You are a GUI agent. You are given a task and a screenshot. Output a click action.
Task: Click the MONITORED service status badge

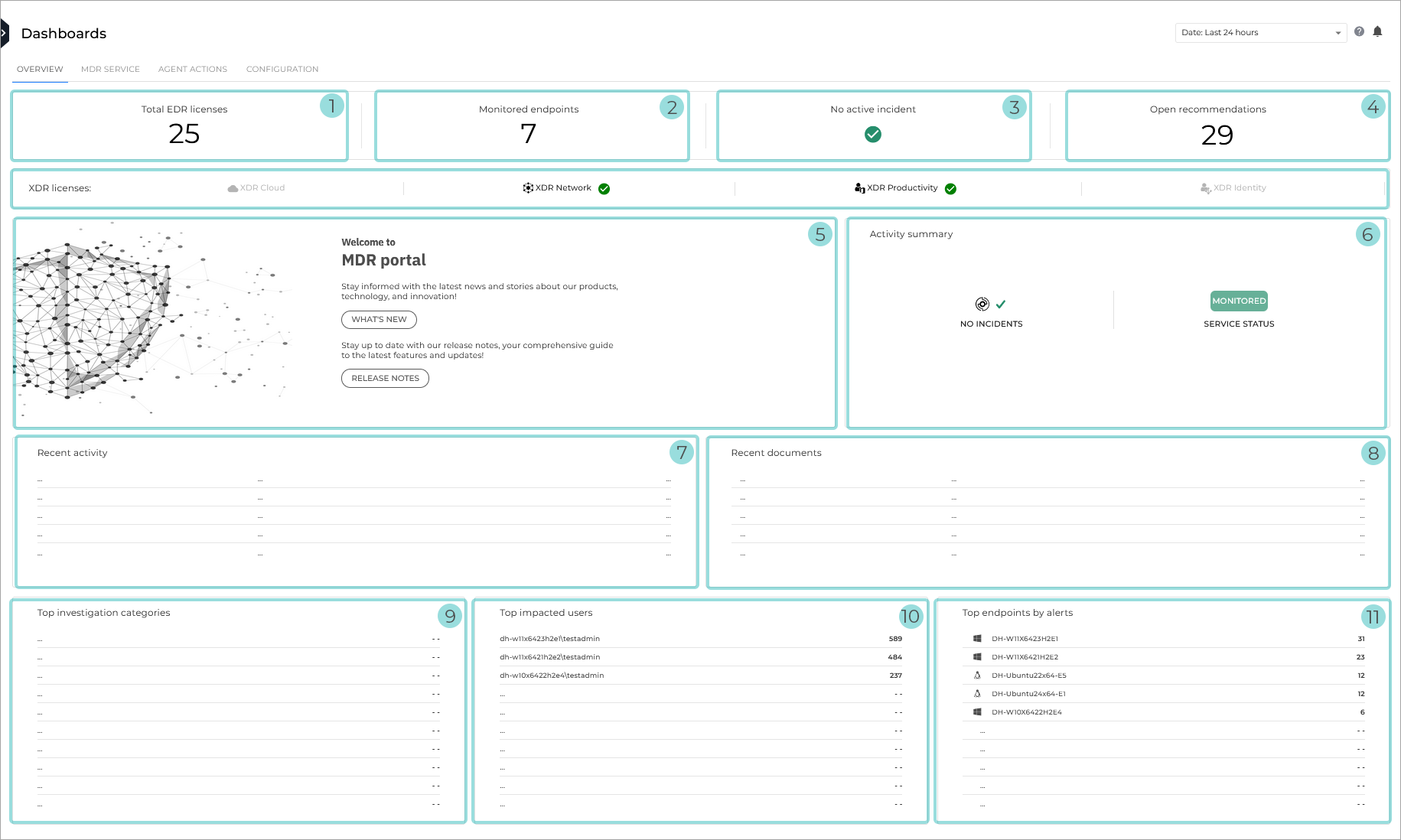[x=1238, y=301]
